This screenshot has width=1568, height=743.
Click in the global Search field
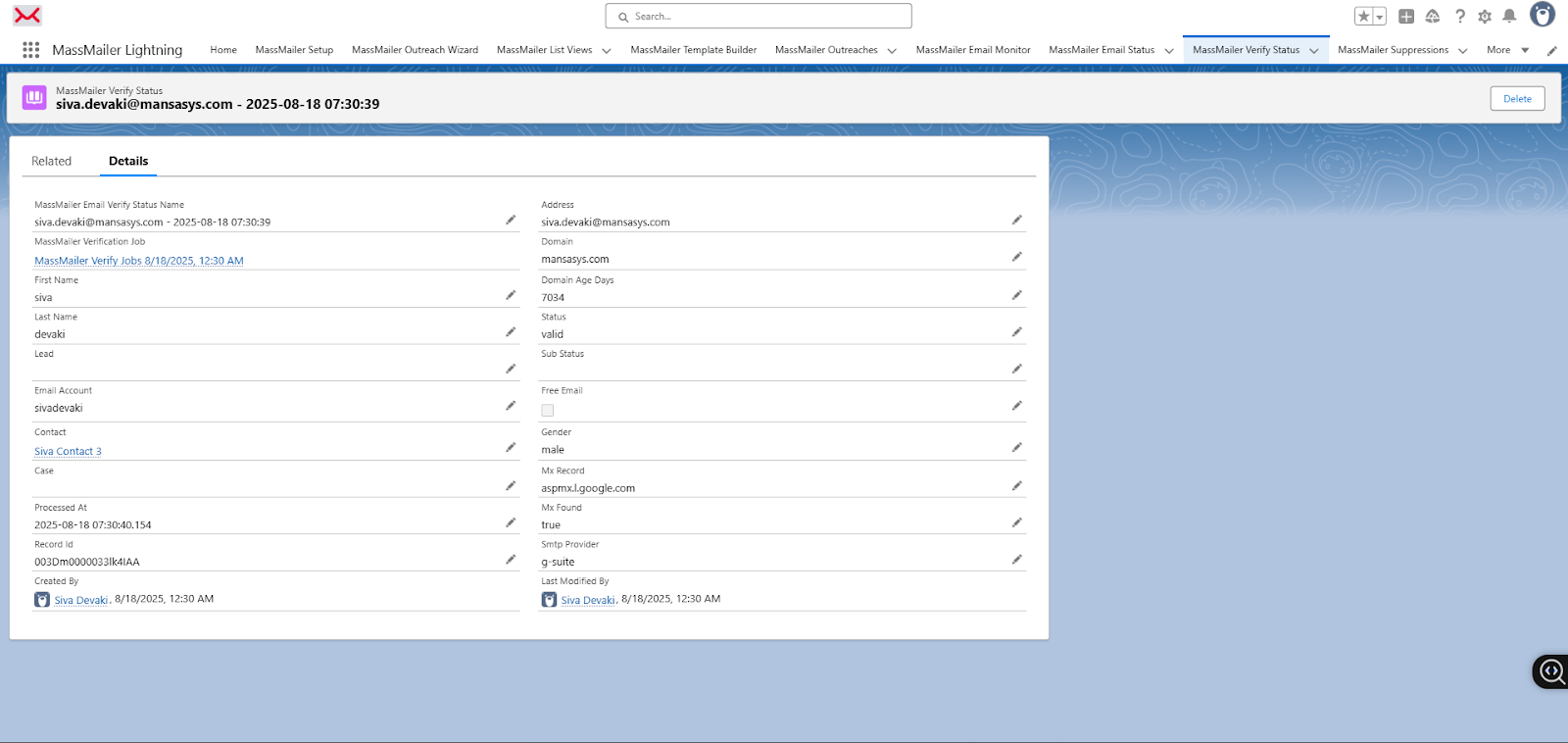(x=759, y=16)
